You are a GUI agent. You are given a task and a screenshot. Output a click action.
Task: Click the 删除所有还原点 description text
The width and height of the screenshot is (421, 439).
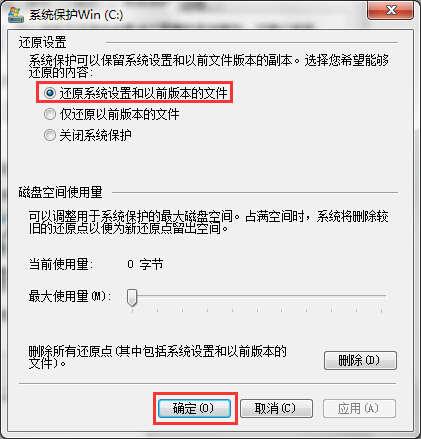tap(157, 357)
